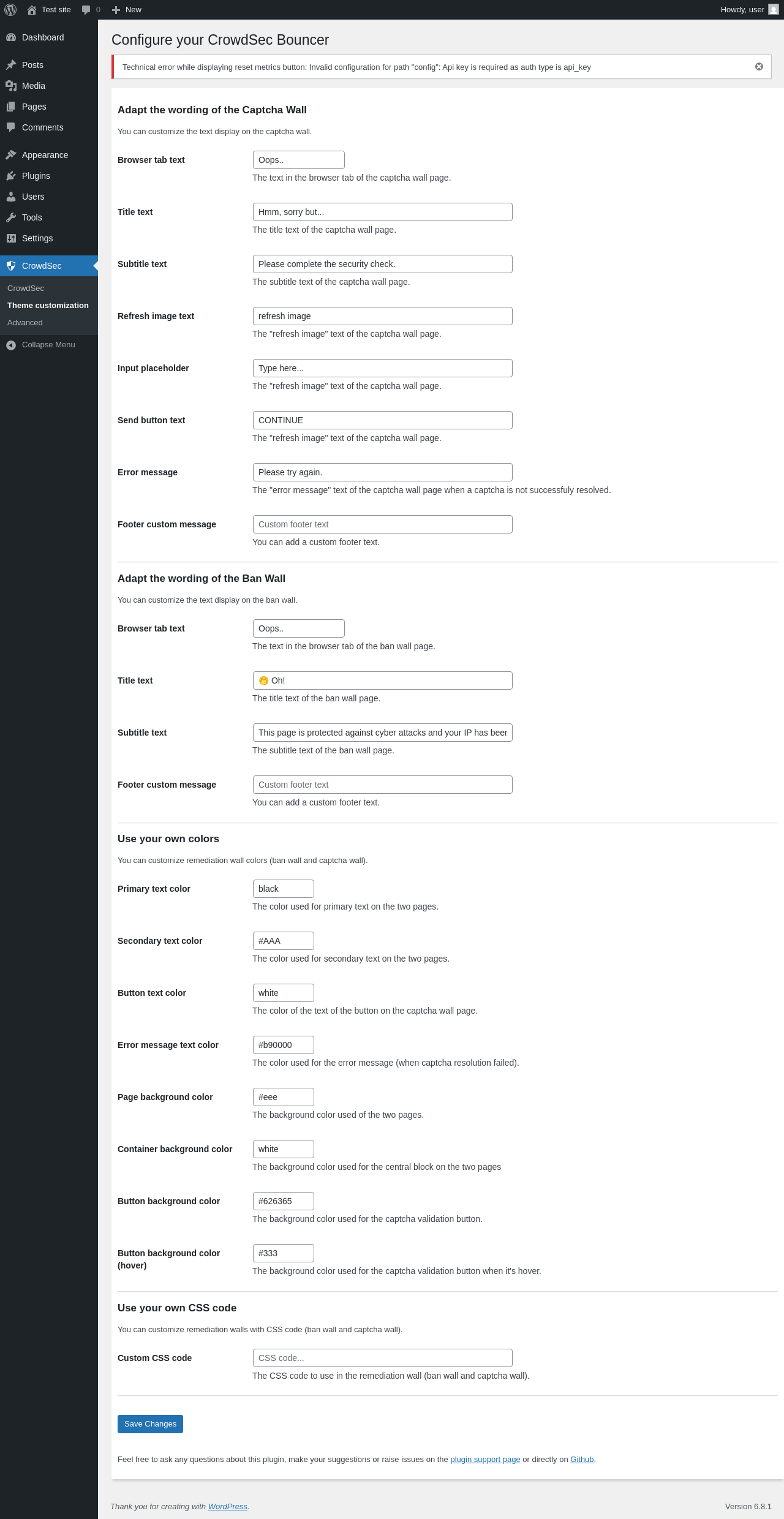Click the WordPress logo in admin bar

pos(10,10)
